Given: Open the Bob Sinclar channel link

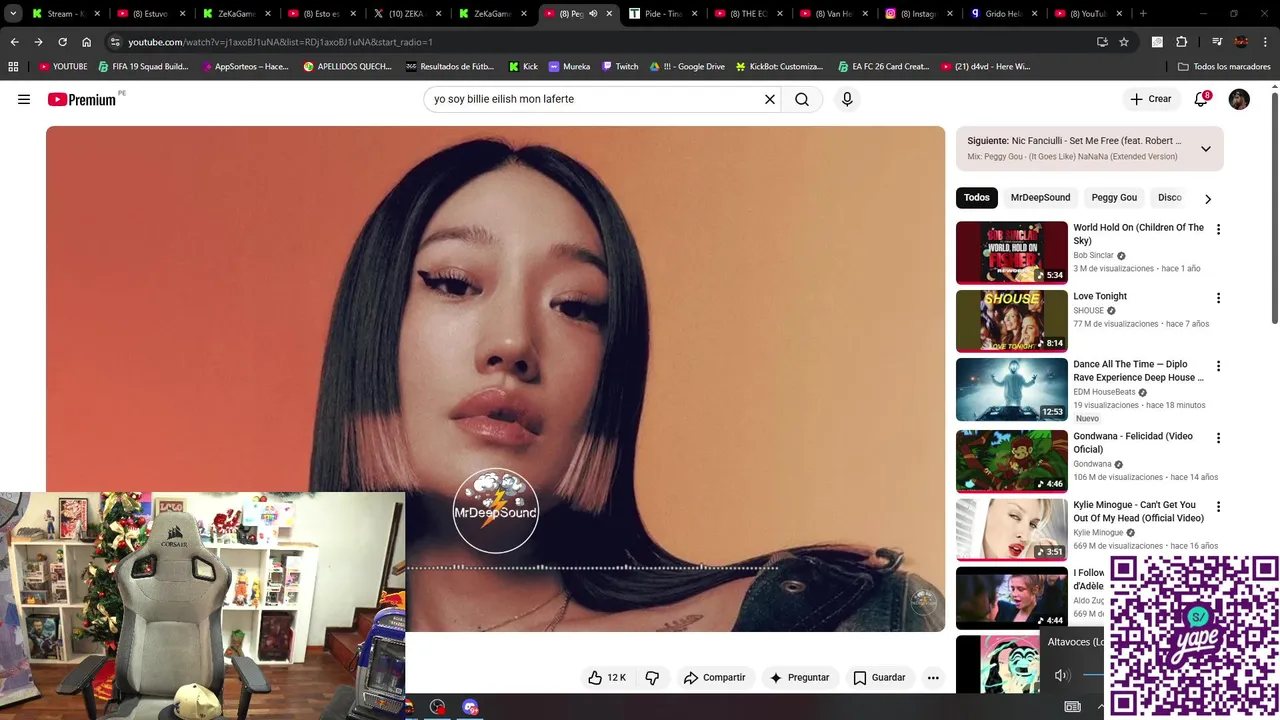Looking at the screenshot, I should (x=1093, y=255).
